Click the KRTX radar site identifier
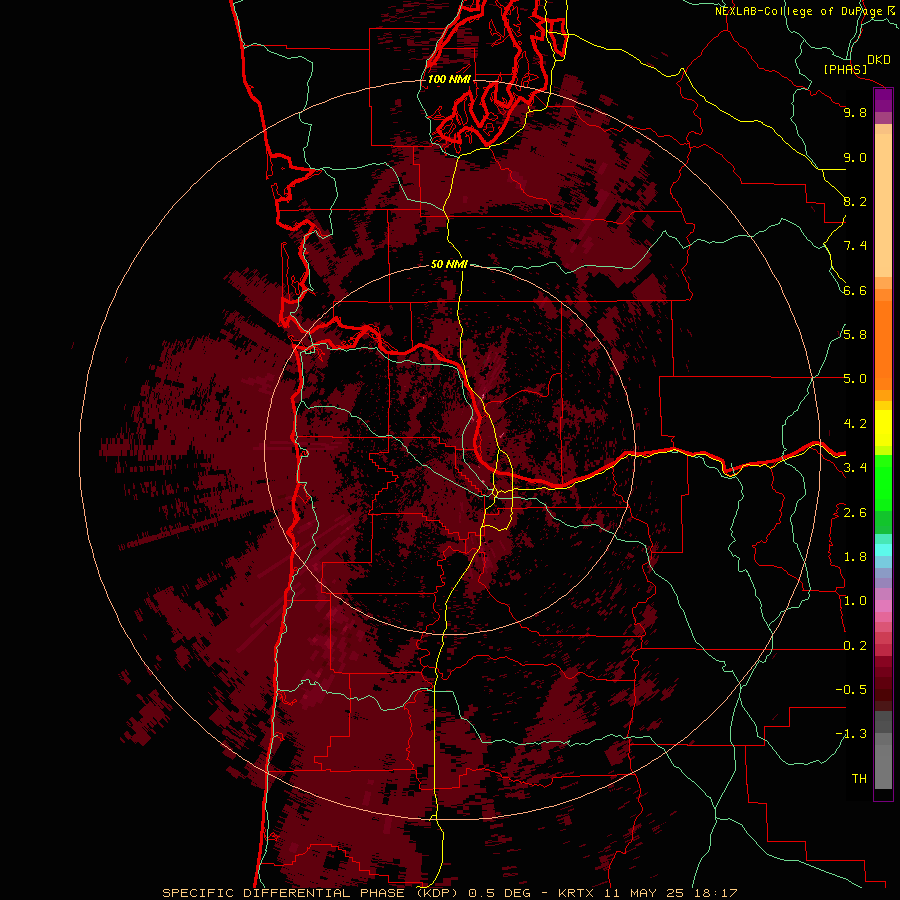900x900 pixels. pos(576,893)
